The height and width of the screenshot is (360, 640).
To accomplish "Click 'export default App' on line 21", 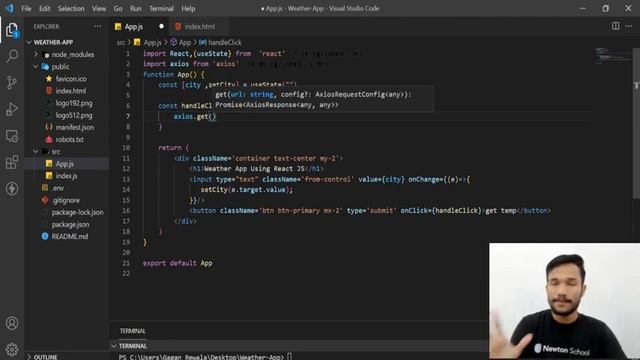I will click(178, 263).
